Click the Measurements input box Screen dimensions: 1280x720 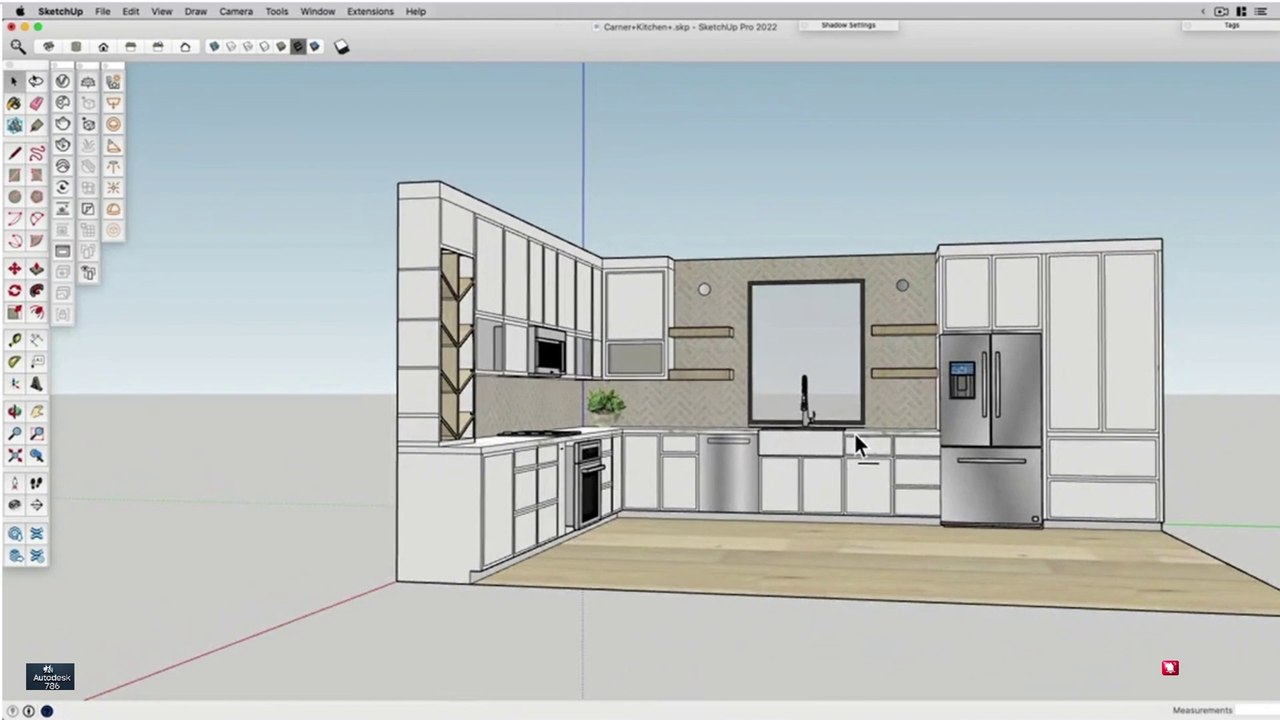[1258, 710]
